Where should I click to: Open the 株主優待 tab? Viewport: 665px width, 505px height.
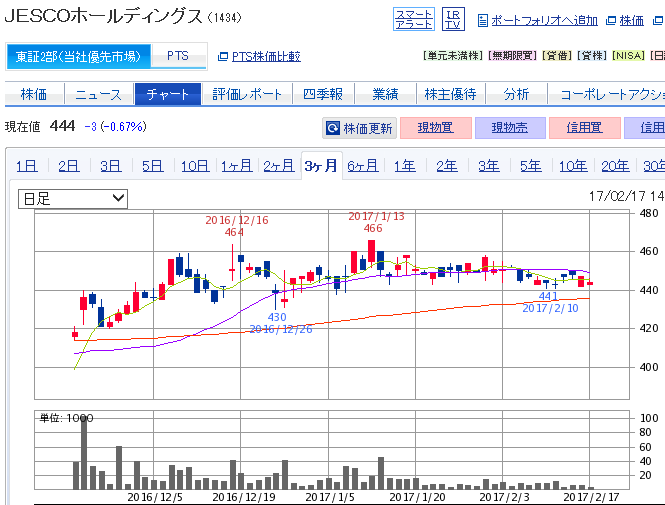click(450, 94)
